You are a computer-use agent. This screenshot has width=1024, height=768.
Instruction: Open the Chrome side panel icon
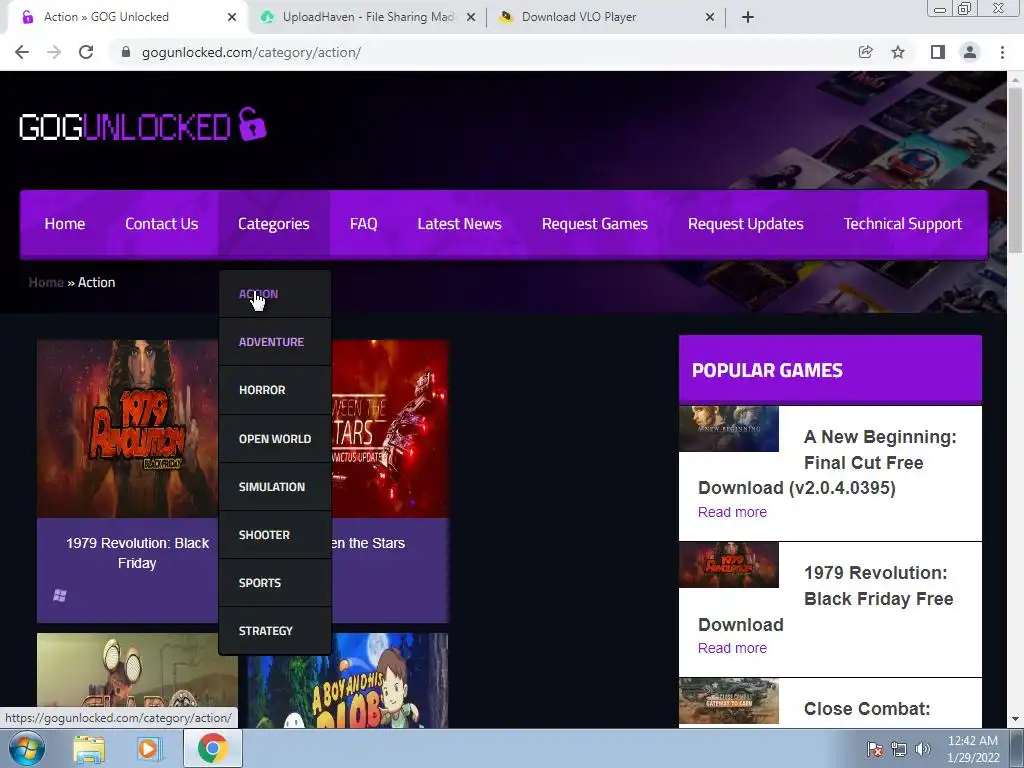pyautogui.click(x=938, y=52)
